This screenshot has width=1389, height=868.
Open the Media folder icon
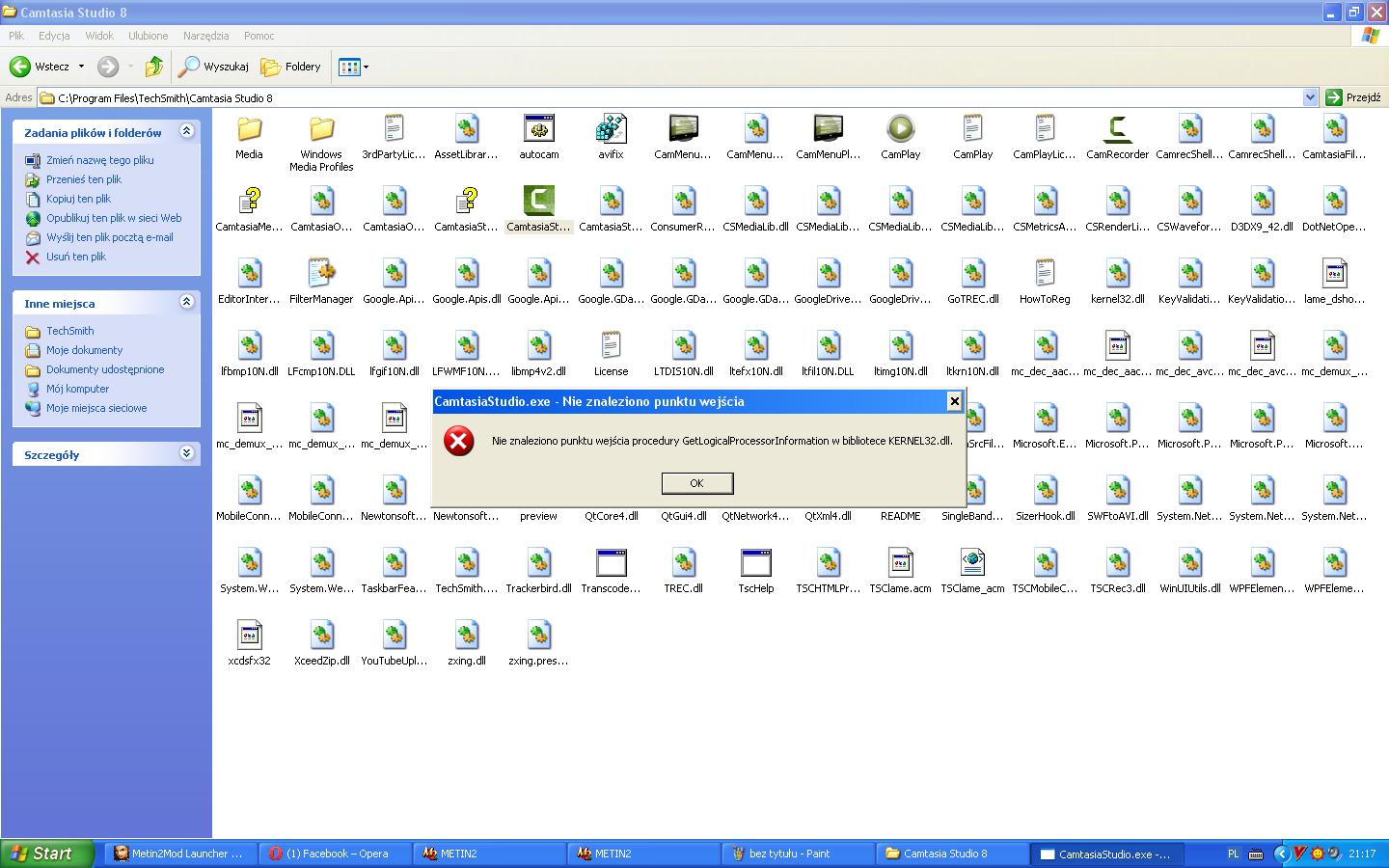[x=250, y=128]
